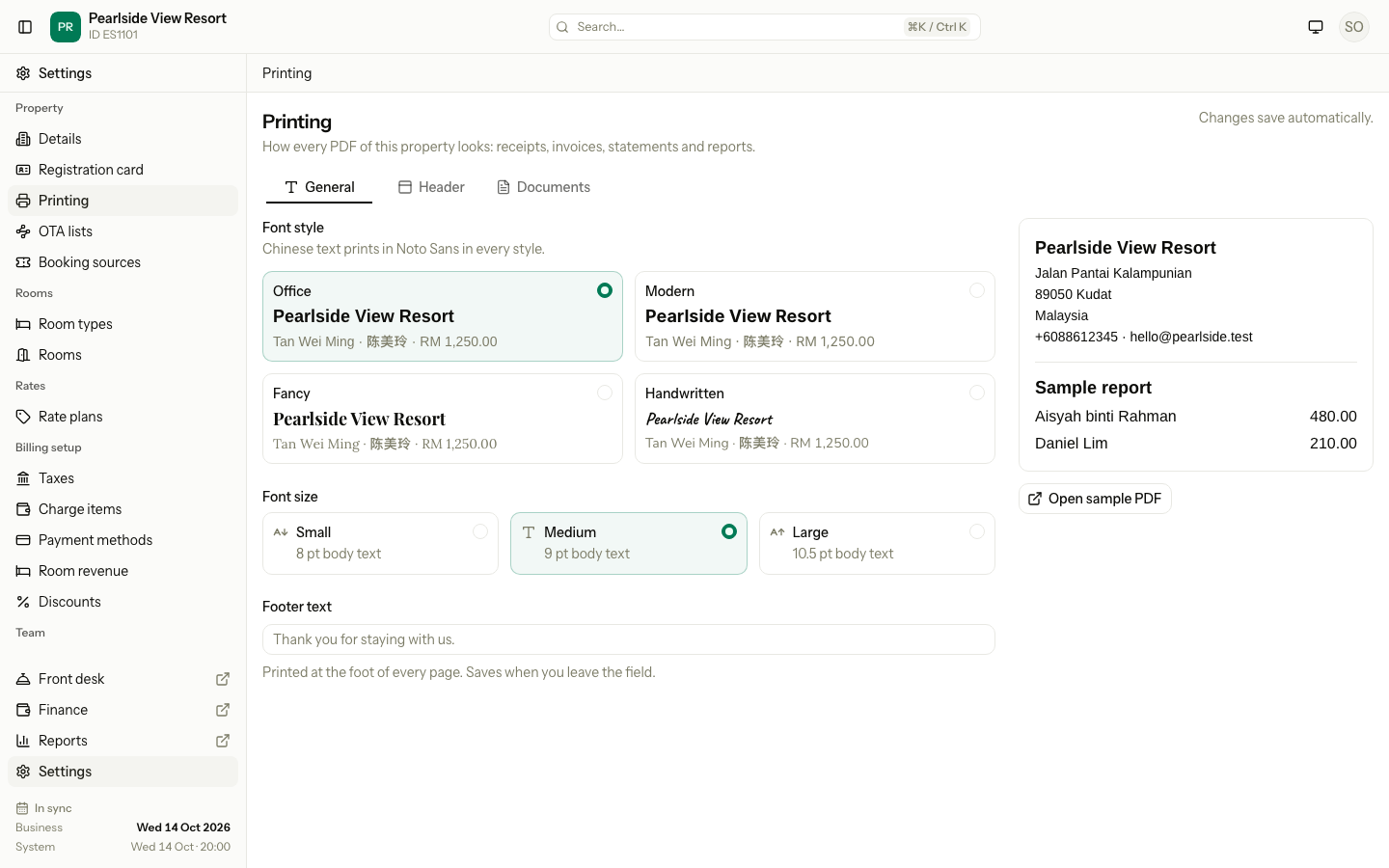Choose the Handwritten font style radio
Image resolution: width=1389 pixels, height=868 pixels.
point(977,393)
